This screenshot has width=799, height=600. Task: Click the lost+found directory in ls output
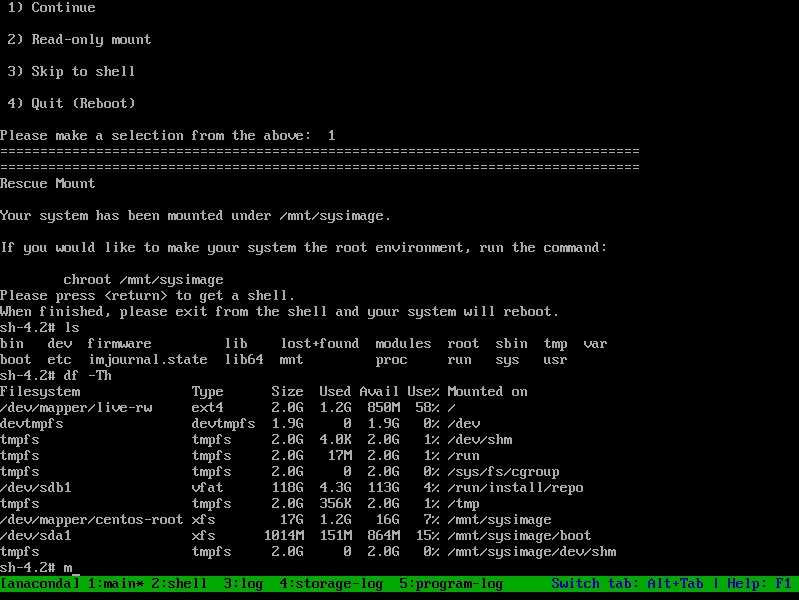(x=320, y=343)
